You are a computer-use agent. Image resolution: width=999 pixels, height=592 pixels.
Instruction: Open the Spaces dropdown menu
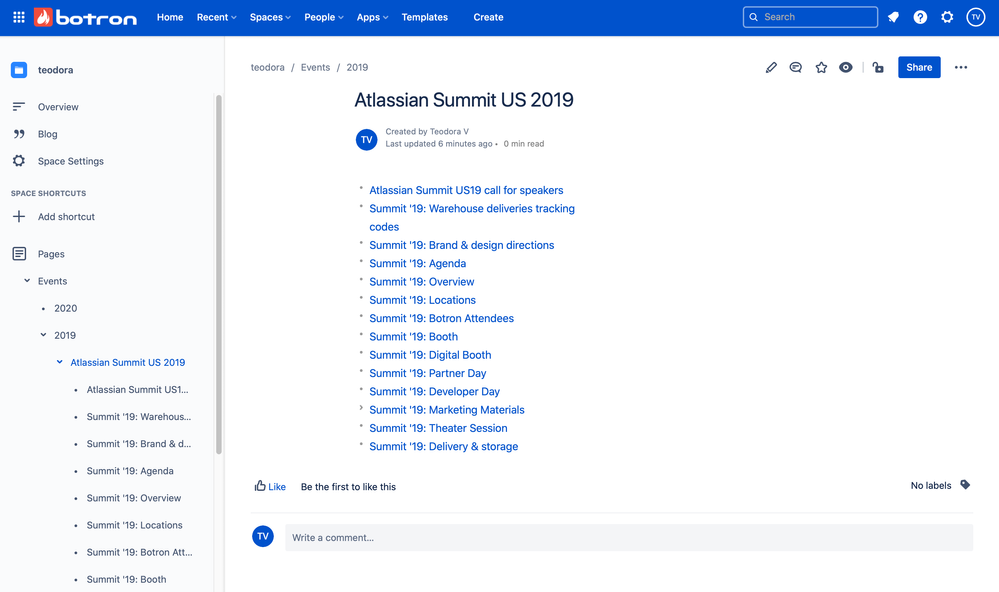point(270,17)
